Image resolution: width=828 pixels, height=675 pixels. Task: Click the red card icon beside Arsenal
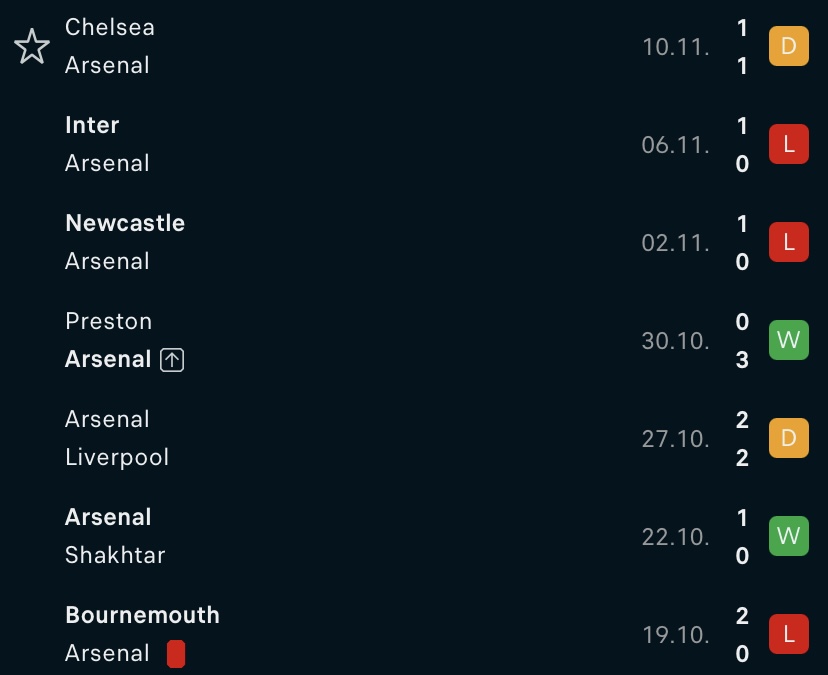pyautogui.click(x=176, y=654)
